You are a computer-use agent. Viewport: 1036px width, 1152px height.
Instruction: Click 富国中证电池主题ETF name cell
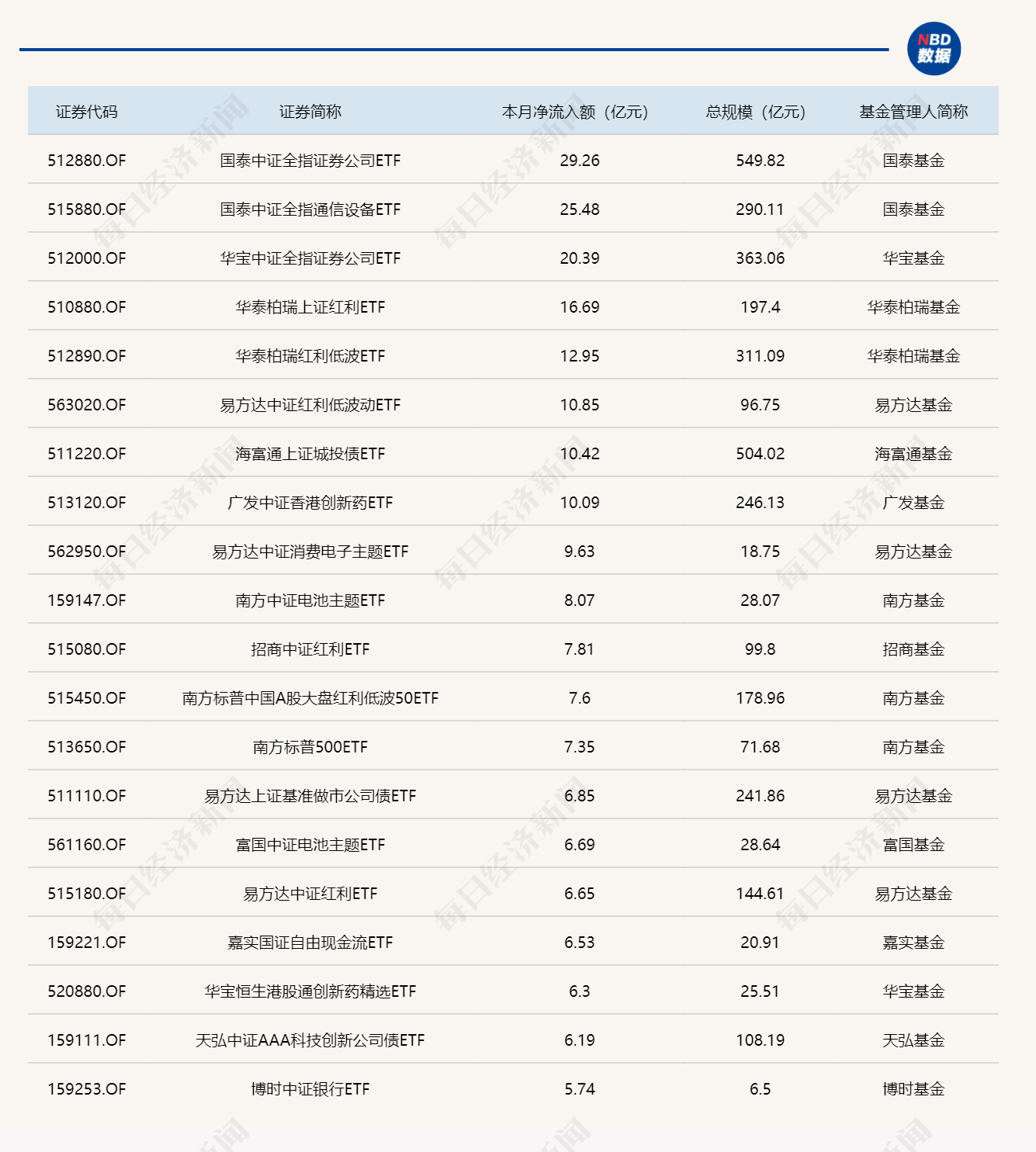click(310, 845)
